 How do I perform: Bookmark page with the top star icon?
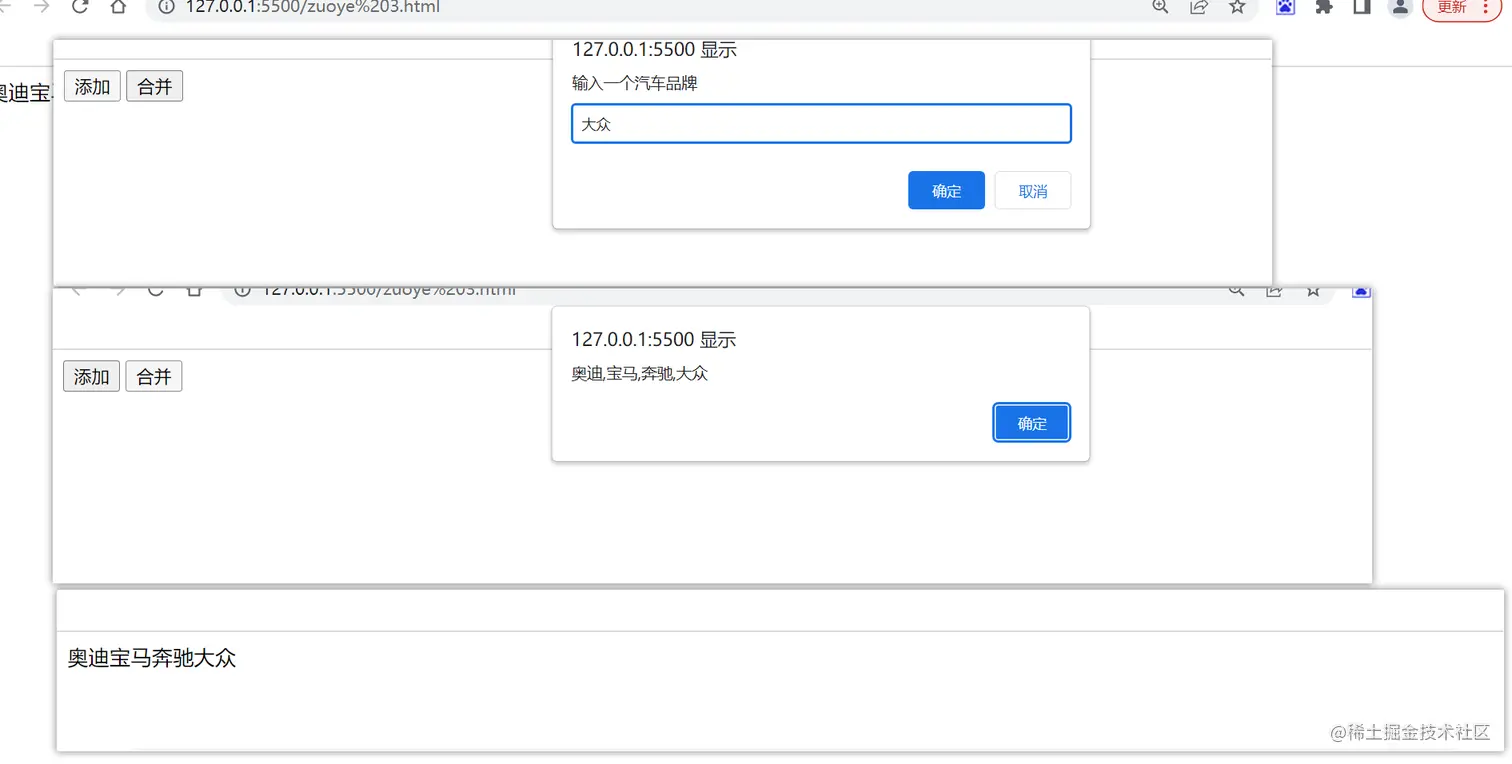coord(1237,7)
